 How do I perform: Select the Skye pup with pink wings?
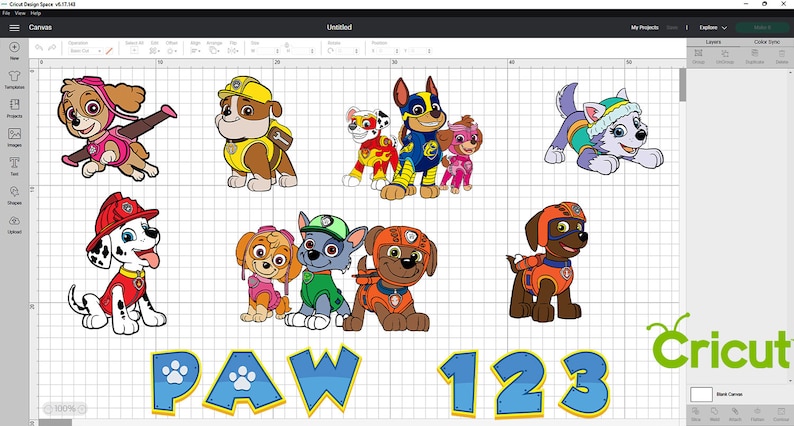[116, 128]
